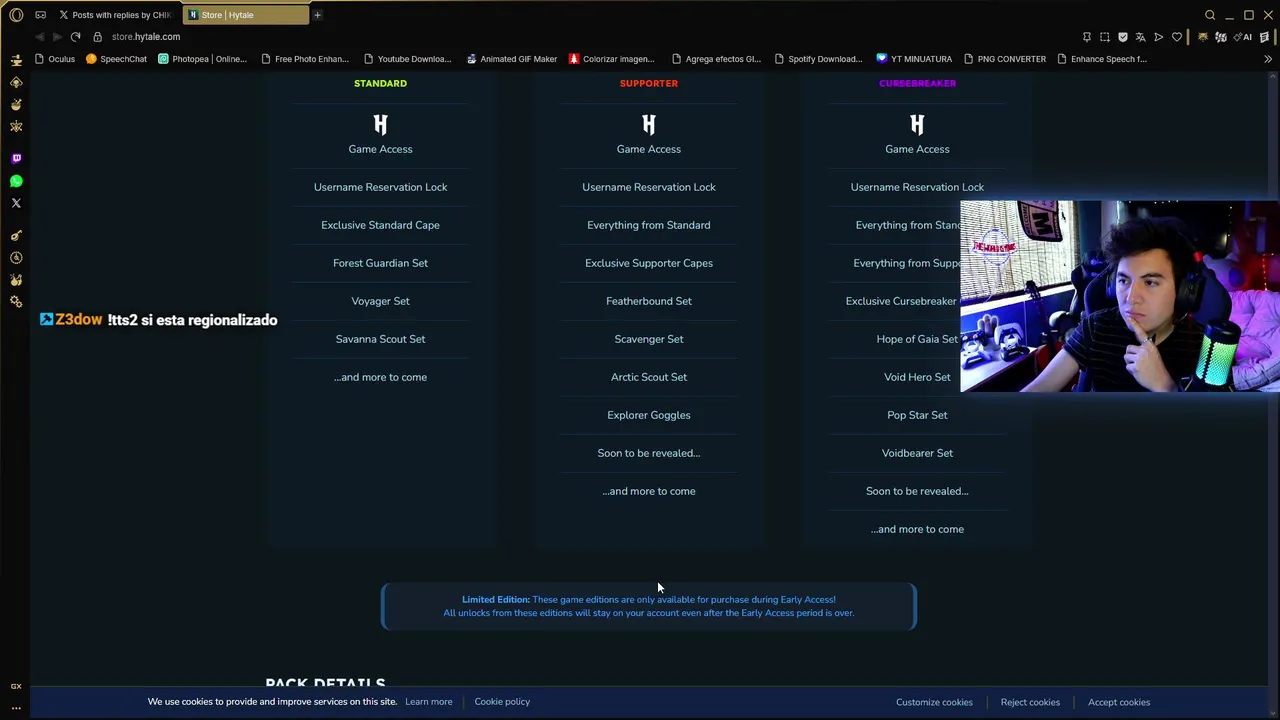Click 'Arctic Scout Set' text
This screenshot has width=1280, height=720.
(649, 377)
